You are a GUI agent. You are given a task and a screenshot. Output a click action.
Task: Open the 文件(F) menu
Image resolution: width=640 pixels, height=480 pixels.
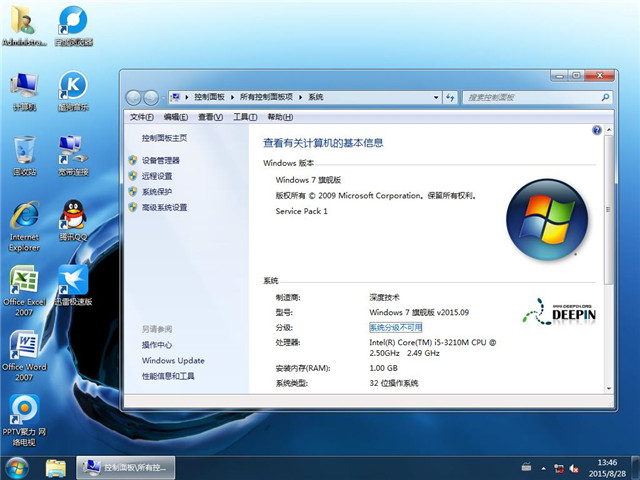(142, 117)
